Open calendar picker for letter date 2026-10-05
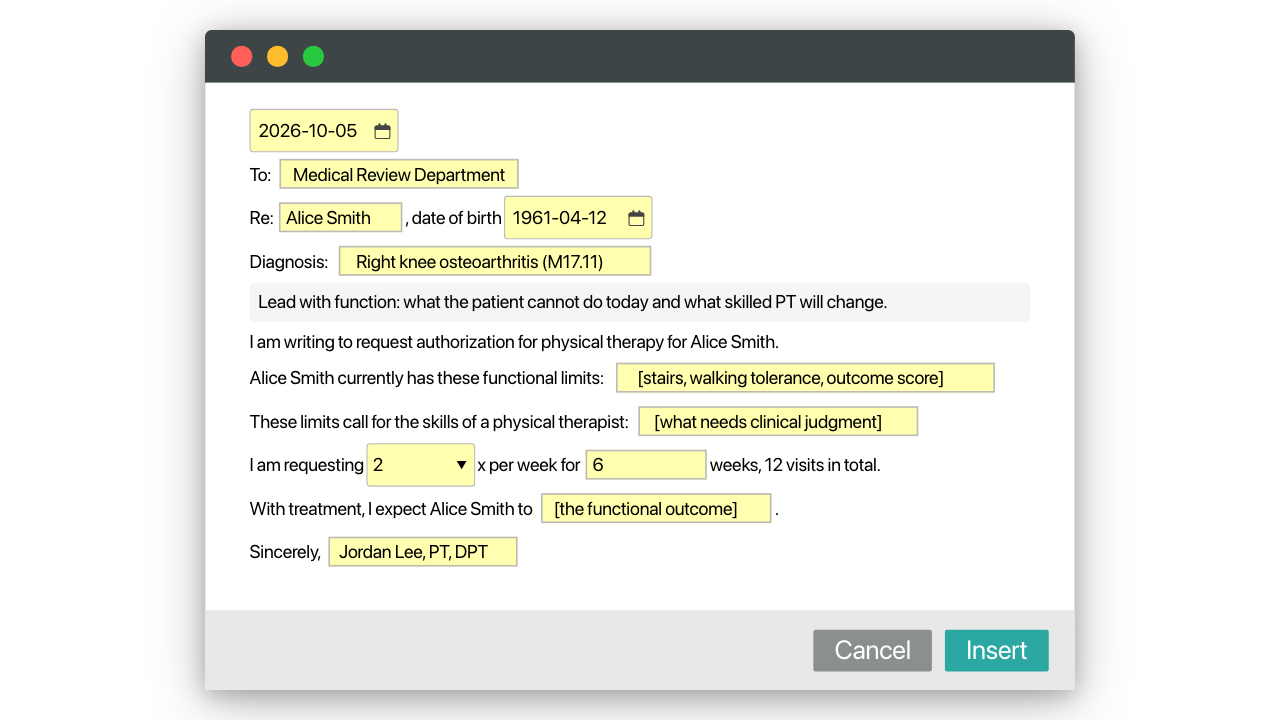The image size is (1280, 720). [382, 131]
